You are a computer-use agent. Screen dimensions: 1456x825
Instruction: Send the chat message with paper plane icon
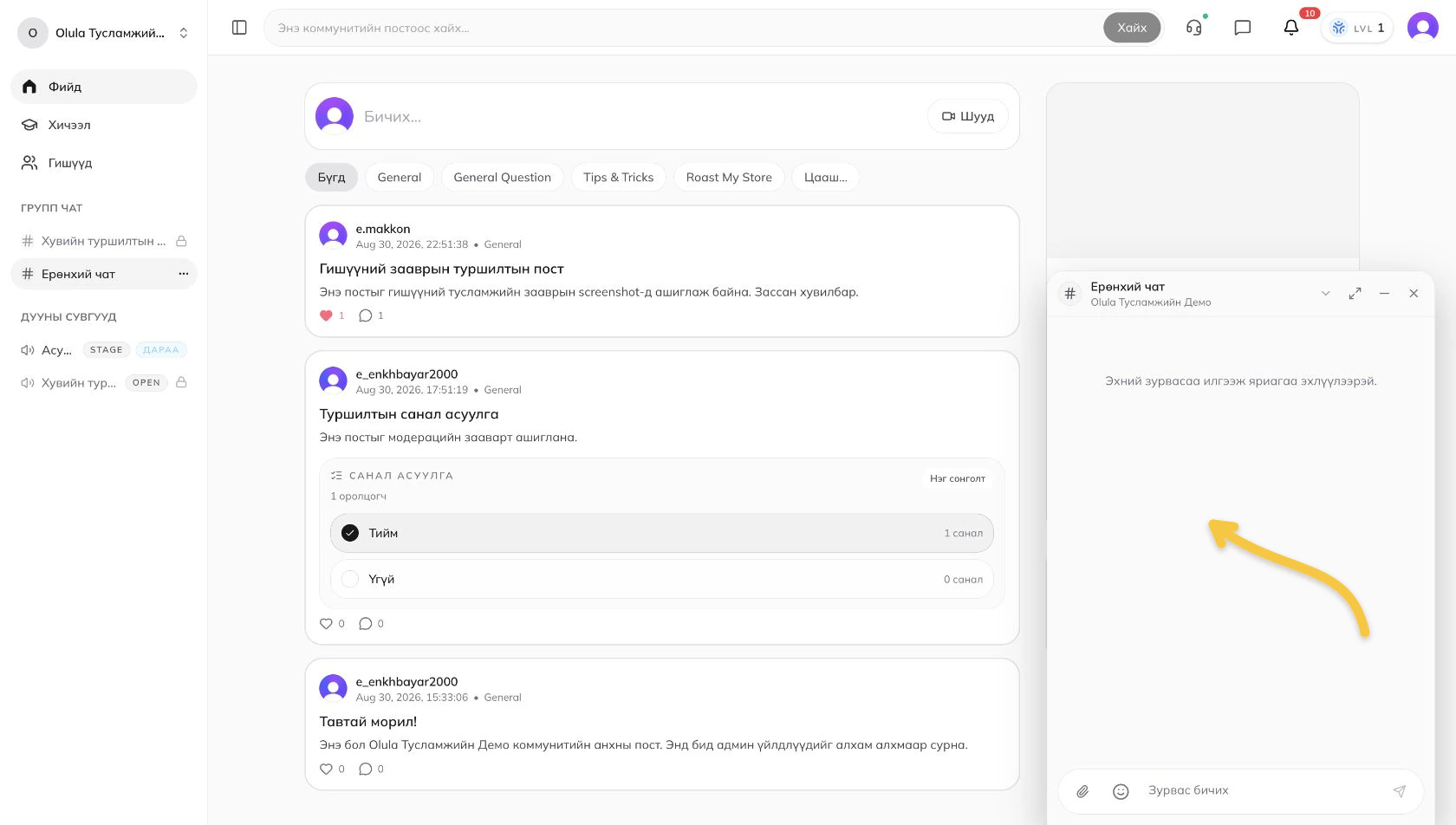[x=1399, y=791]
